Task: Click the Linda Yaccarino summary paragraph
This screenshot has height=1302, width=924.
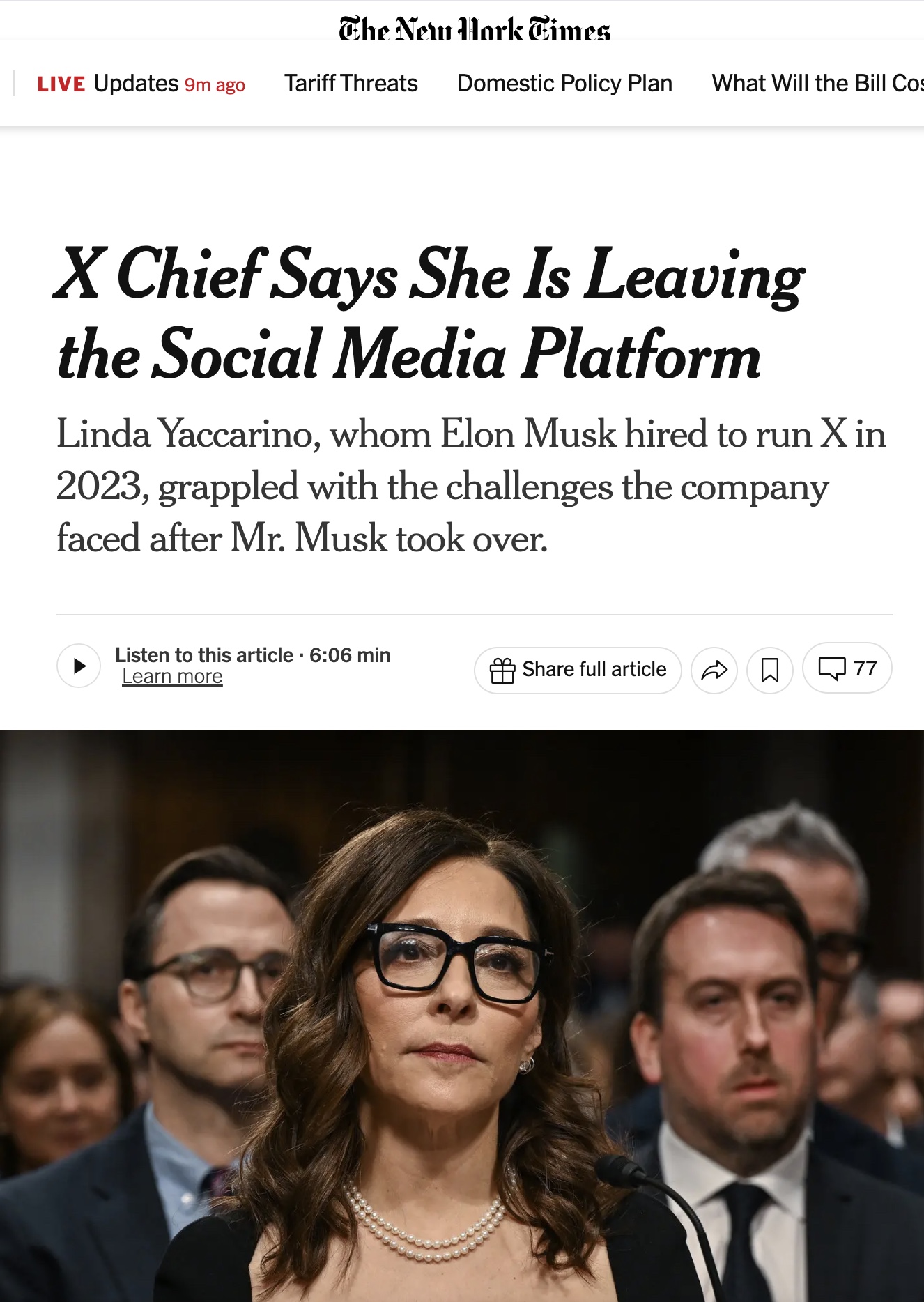Action: [471, 486]
